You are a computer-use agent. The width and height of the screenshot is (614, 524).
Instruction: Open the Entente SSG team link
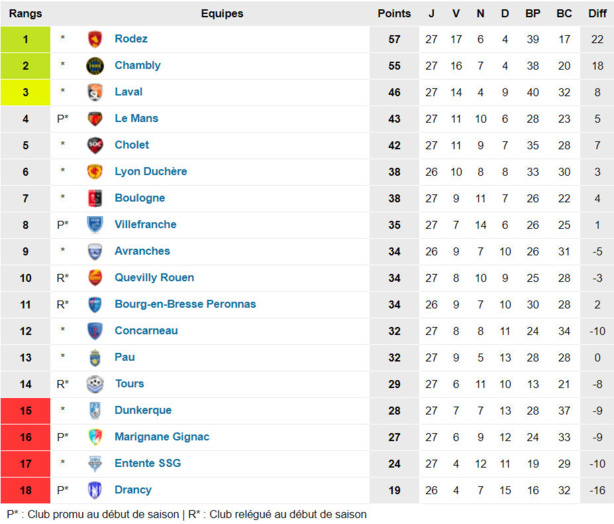pos(148,463)
